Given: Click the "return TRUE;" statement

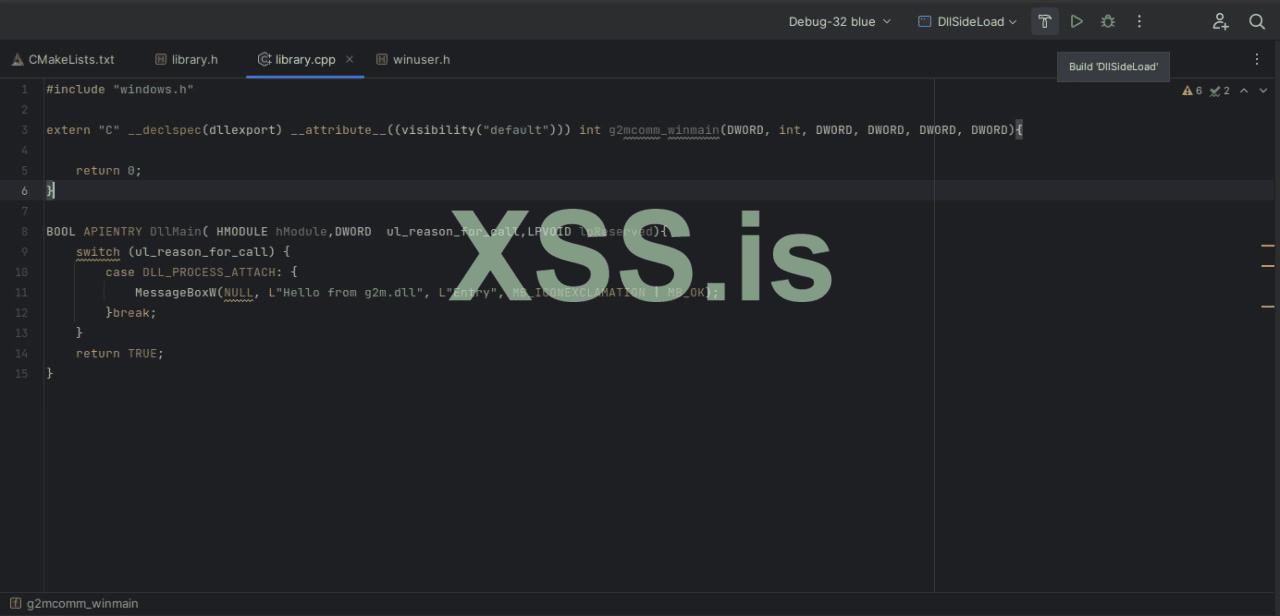Looking at the screenshot, I should 119,353.
